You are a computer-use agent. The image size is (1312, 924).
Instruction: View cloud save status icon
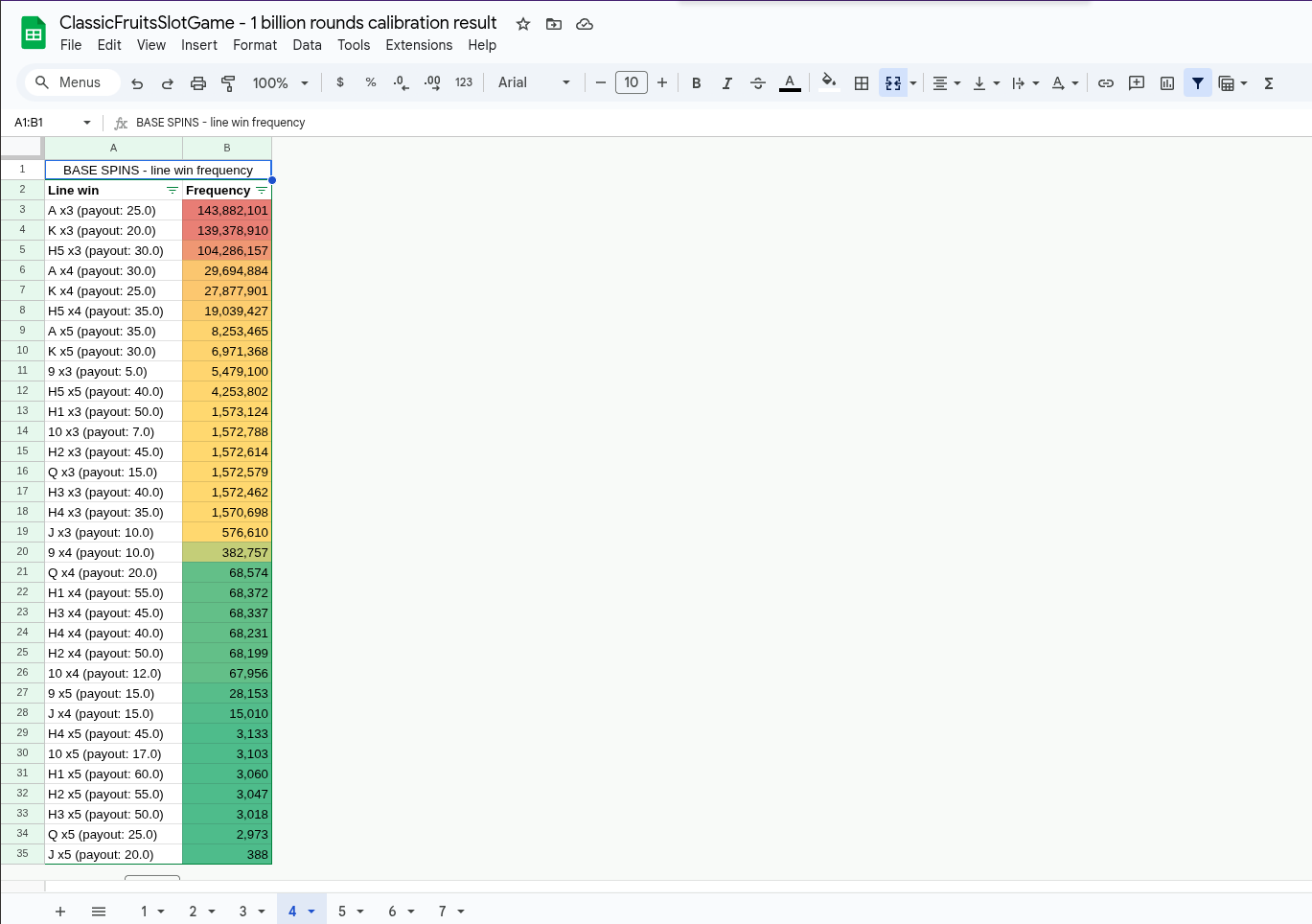[585, 24]
